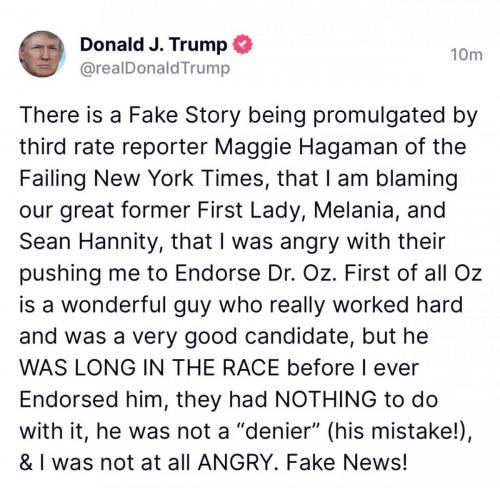Image resolution: width=500 pixels, height=488 pixels.
Task: Click the 10m post timestamp
Action: [466, 55]
